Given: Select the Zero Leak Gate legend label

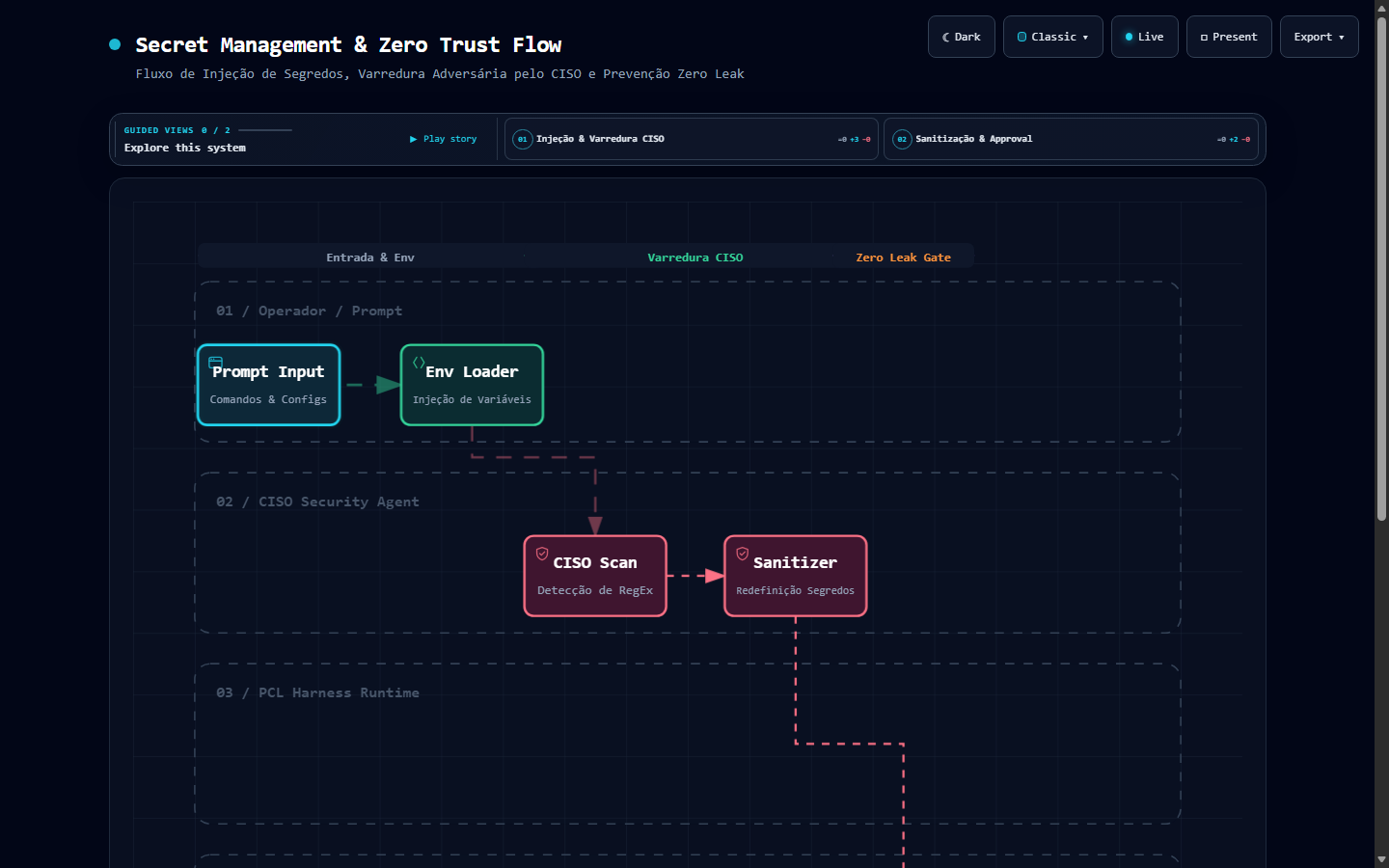Looking at the screenshot, I should [904, 258].
